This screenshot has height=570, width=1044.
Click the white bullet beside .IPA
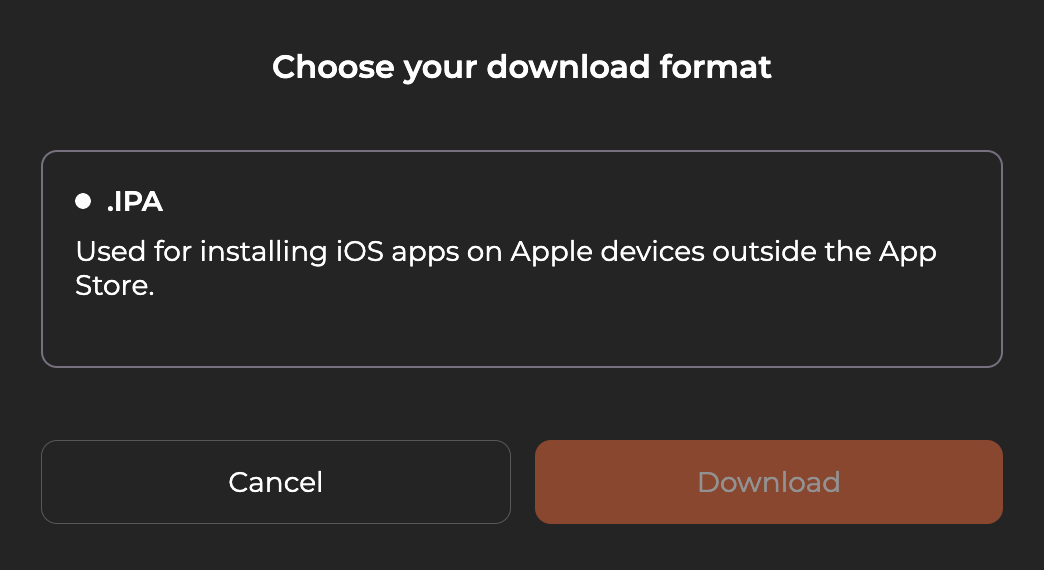(83, 202)
